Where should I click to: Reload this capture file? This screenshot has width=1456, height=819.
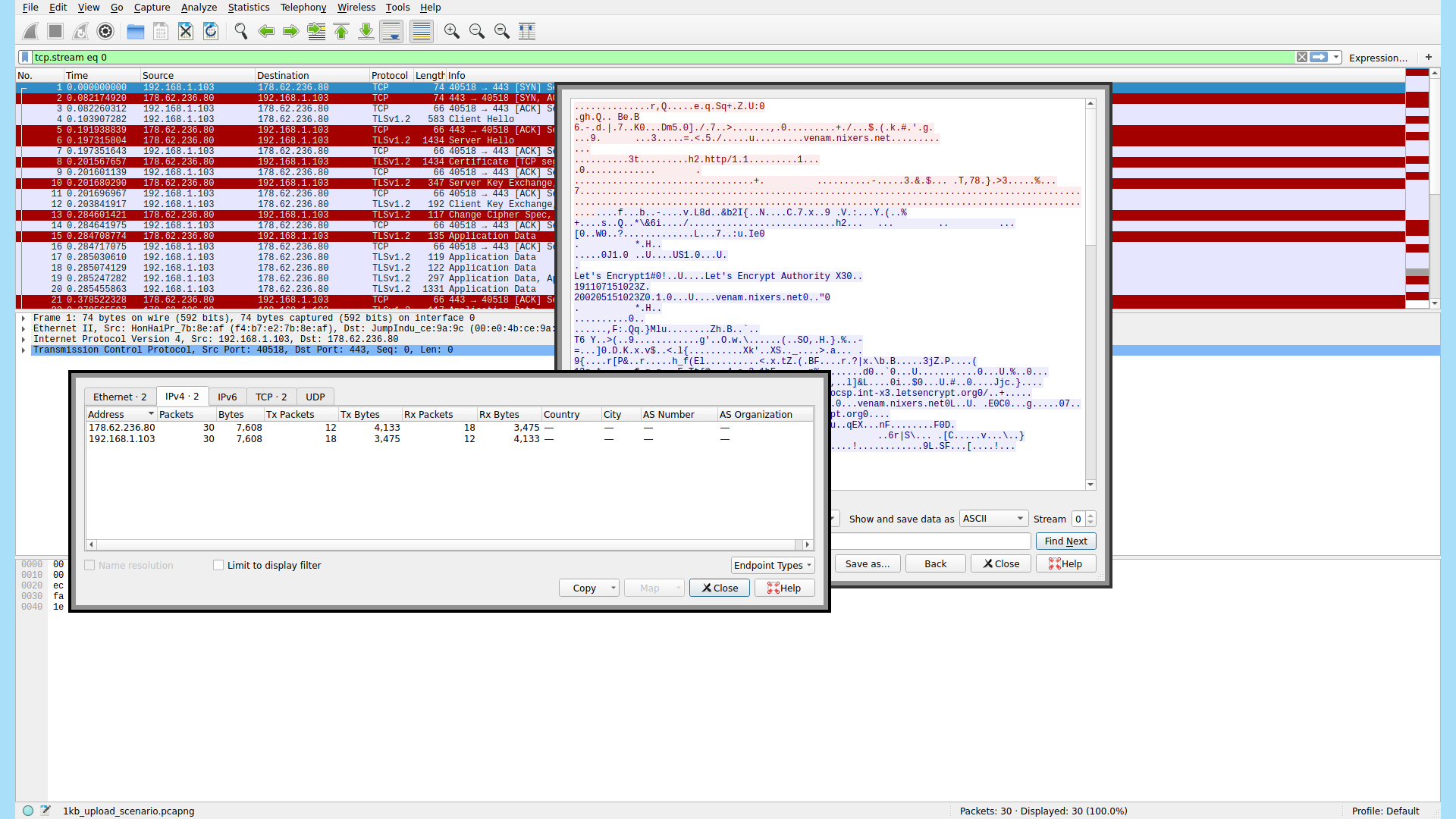[x=211, y=31]
